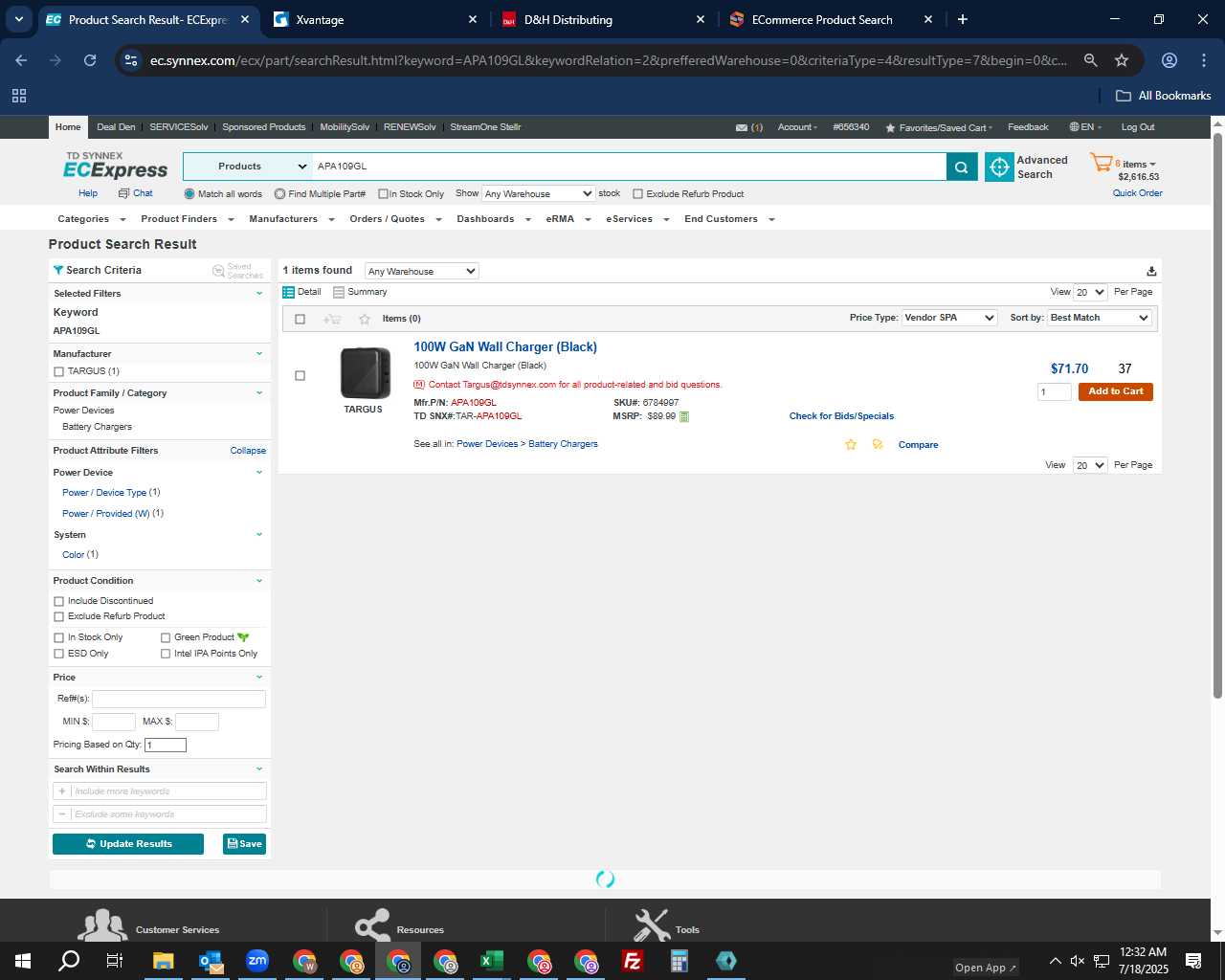This screenshot has width=1225, height=980.
Task: Check Include Discontinued
Action: point(59,601)
